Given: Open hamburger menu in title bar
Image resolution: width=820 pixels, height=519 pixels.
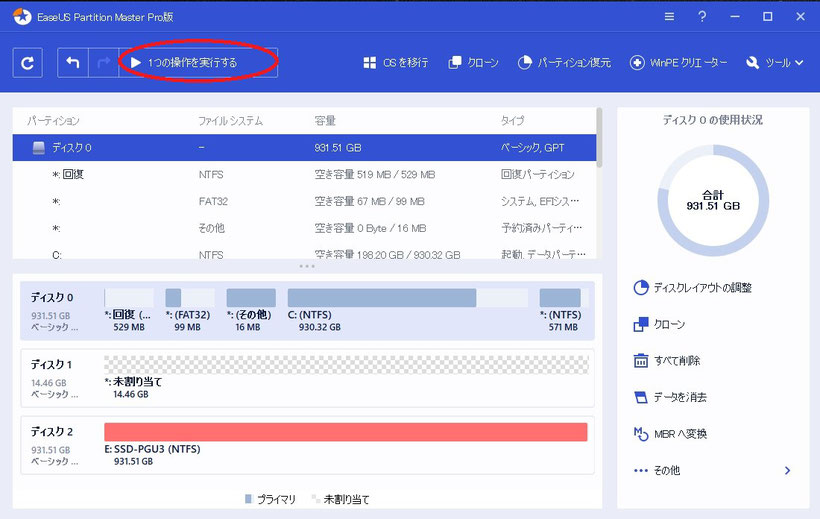Looking at the screenshot, I should [x=669, y=17].
